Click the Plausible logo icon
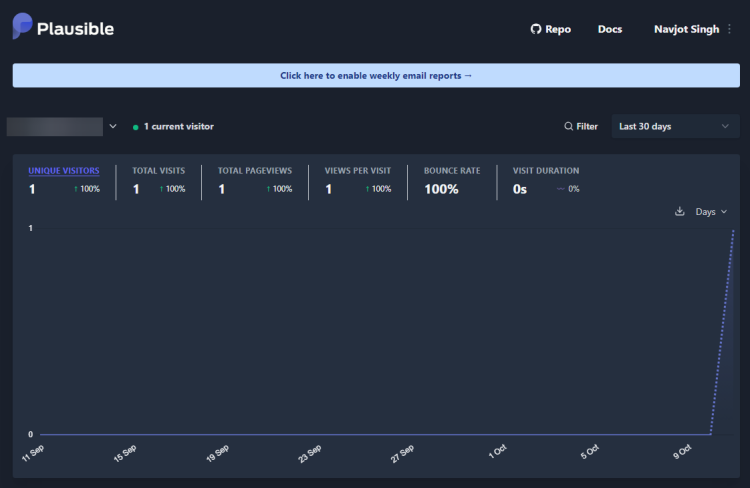Viewport: 750px width, 488px height. pyautogui.click(x=22, y=26)
